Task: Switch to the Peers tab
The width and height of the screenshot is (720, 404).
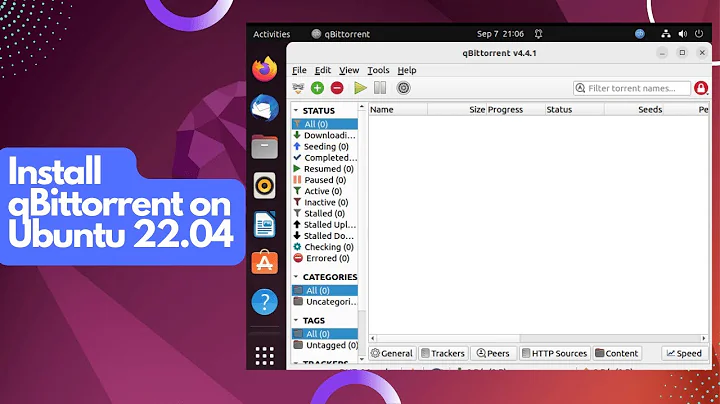Action: point(493,354)
